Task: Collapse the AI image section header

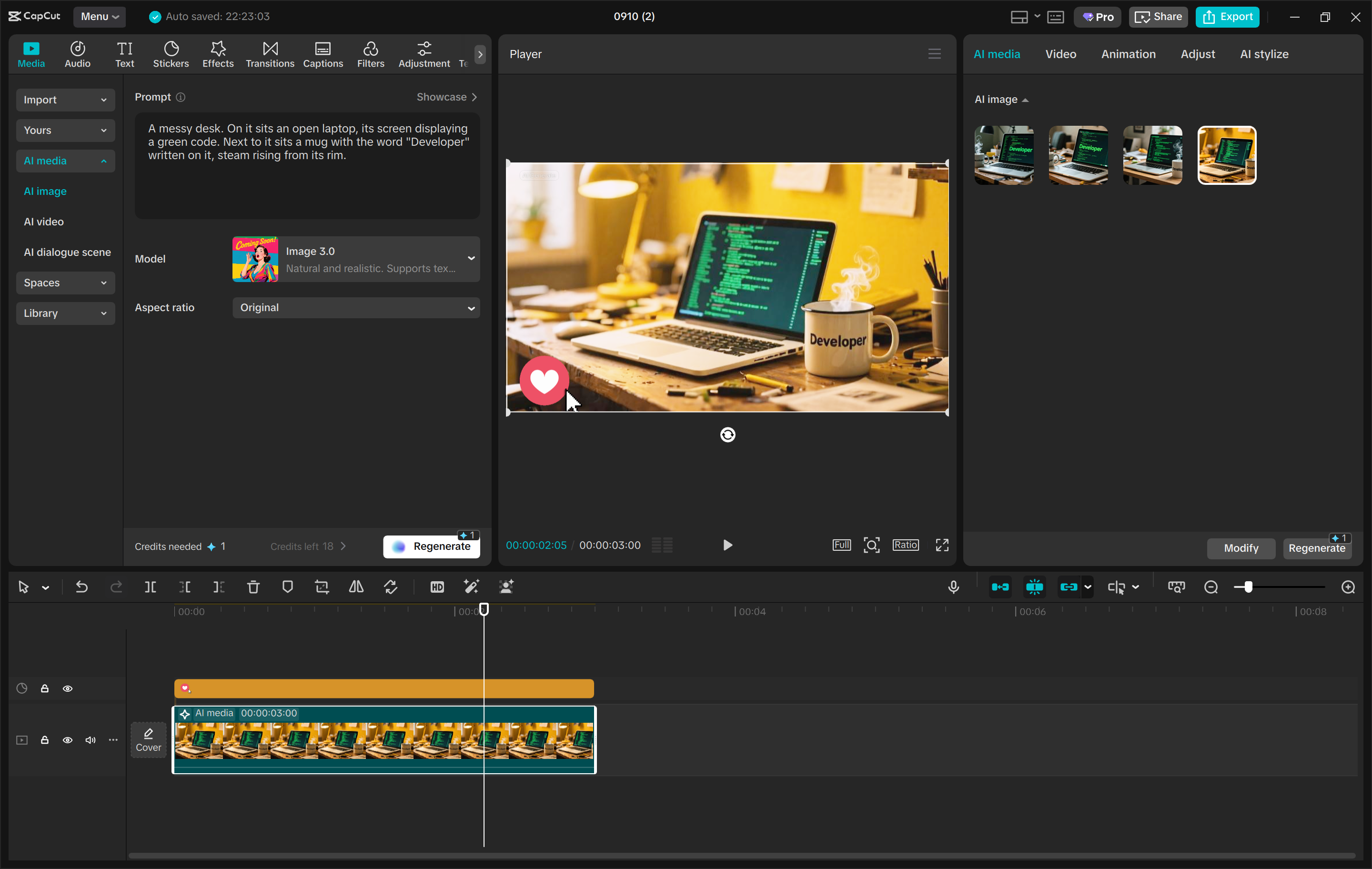Action: [x=1001, y=99]
